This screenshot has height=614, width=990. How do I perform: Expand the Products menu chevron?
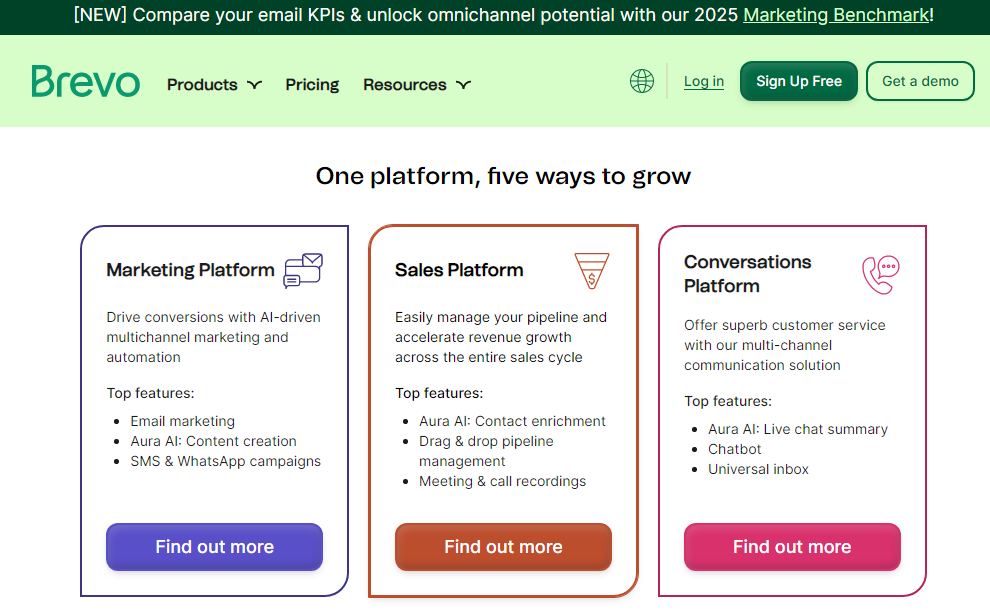click(254, 85)
